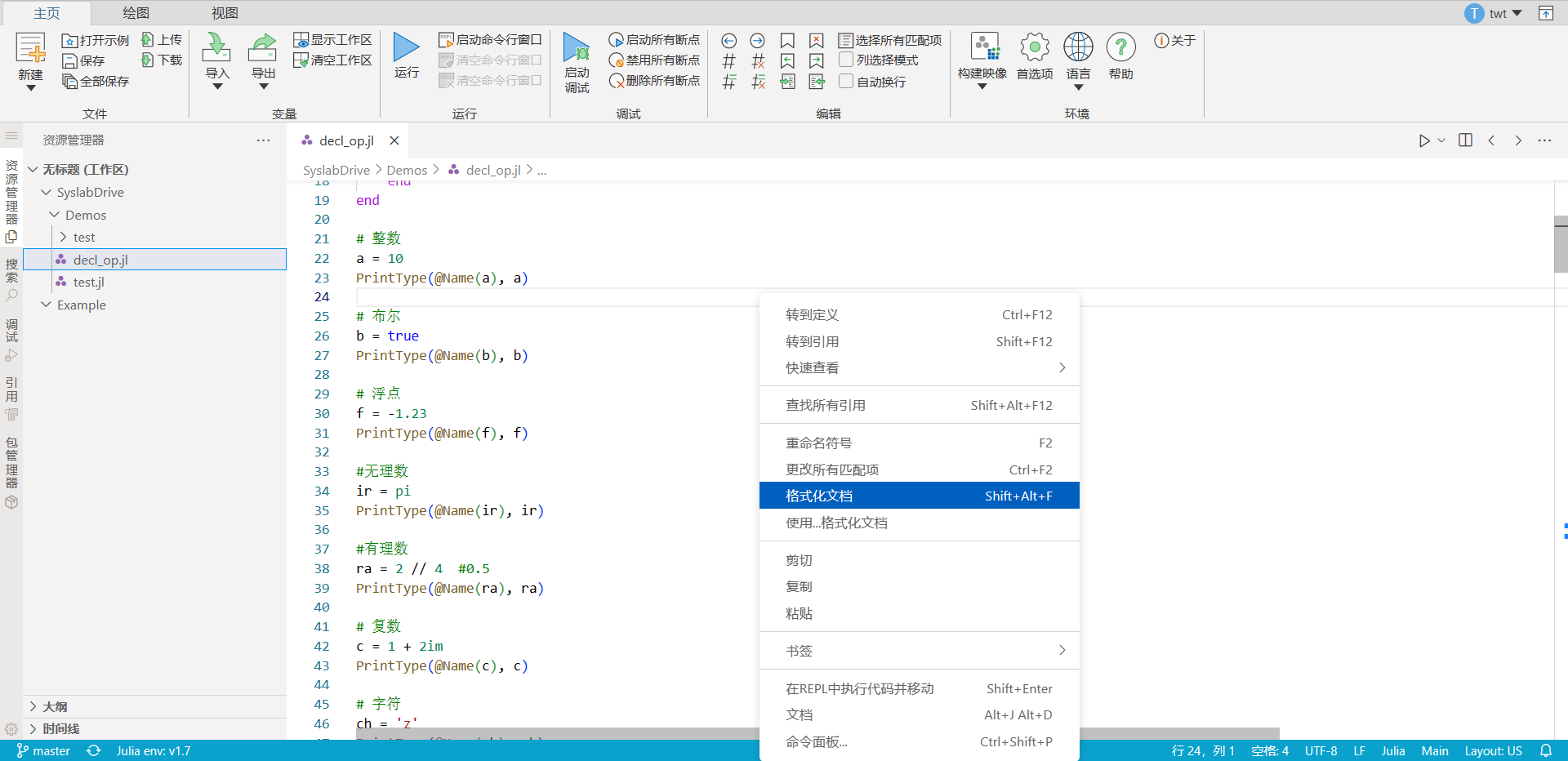
Task: Delete all breakpoints (删除所有断点)
Action: click(x=654, y=80)
